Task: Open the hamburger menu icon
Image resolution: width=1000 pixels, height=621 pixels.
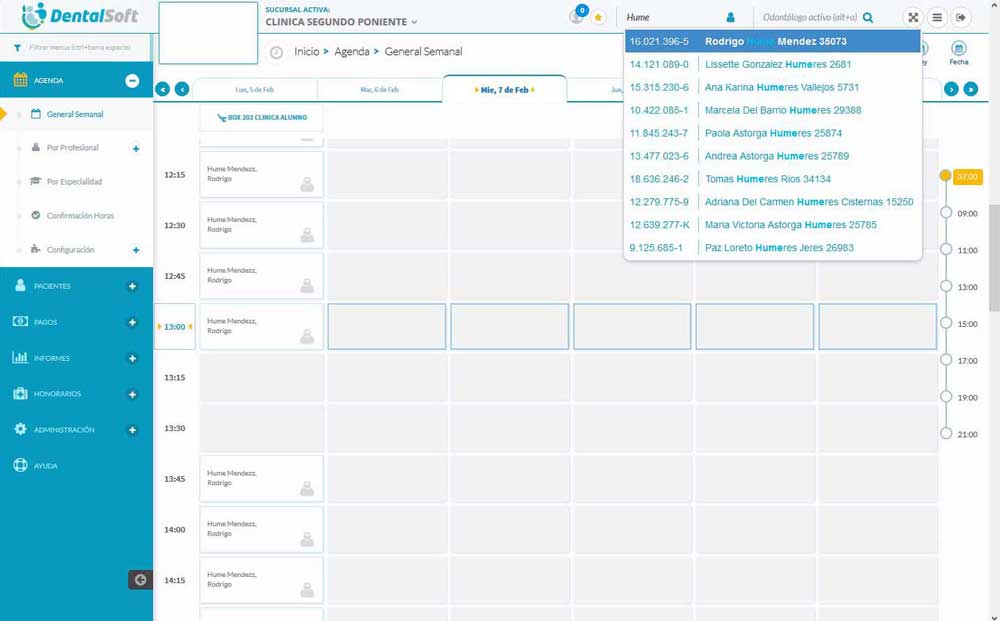Action: tap(937, 17)
